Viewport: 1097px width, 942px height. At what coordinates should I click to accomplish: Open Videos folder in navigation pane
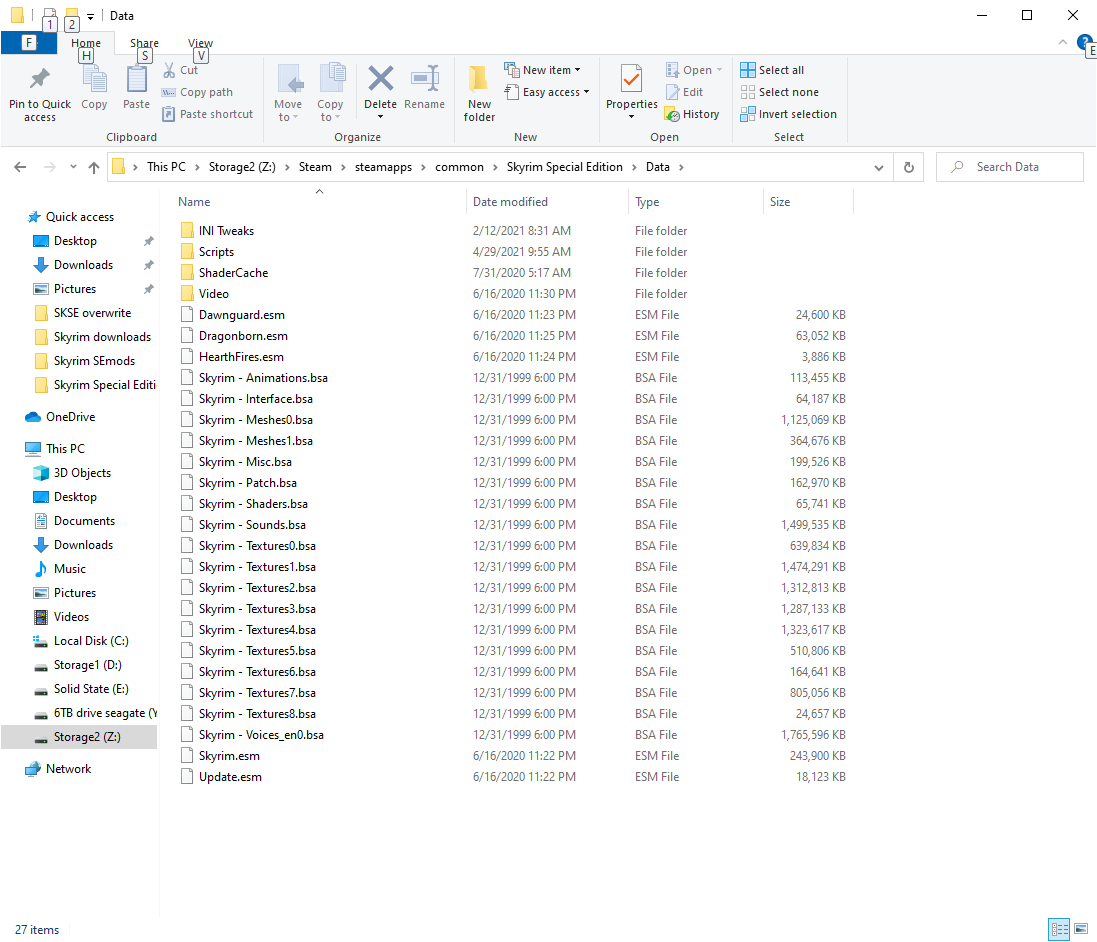(x=61, y=617)
